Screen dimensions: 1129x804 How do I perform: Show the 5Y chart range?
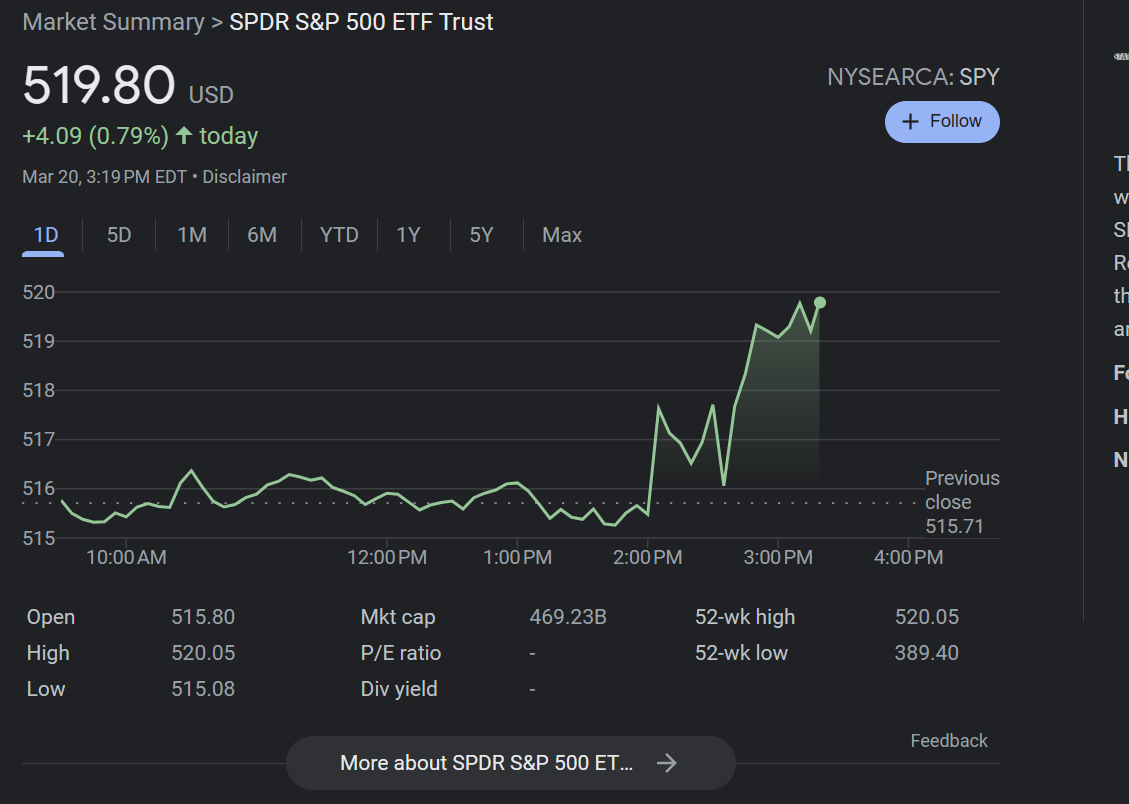[x=481, y=235]
